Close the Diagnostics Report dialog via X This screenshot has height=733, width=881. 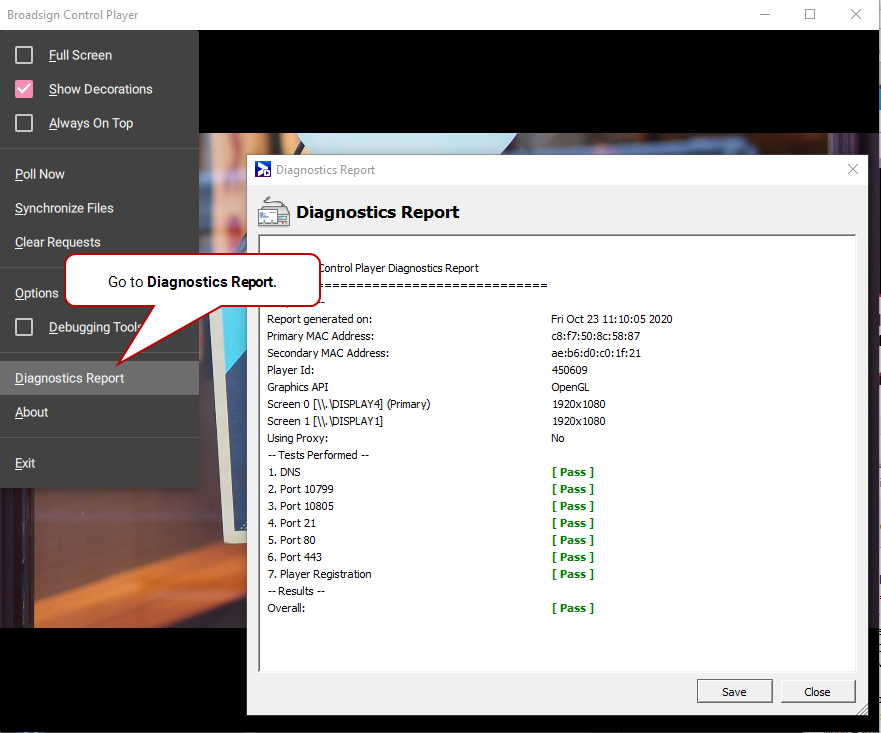click(852, 169)
